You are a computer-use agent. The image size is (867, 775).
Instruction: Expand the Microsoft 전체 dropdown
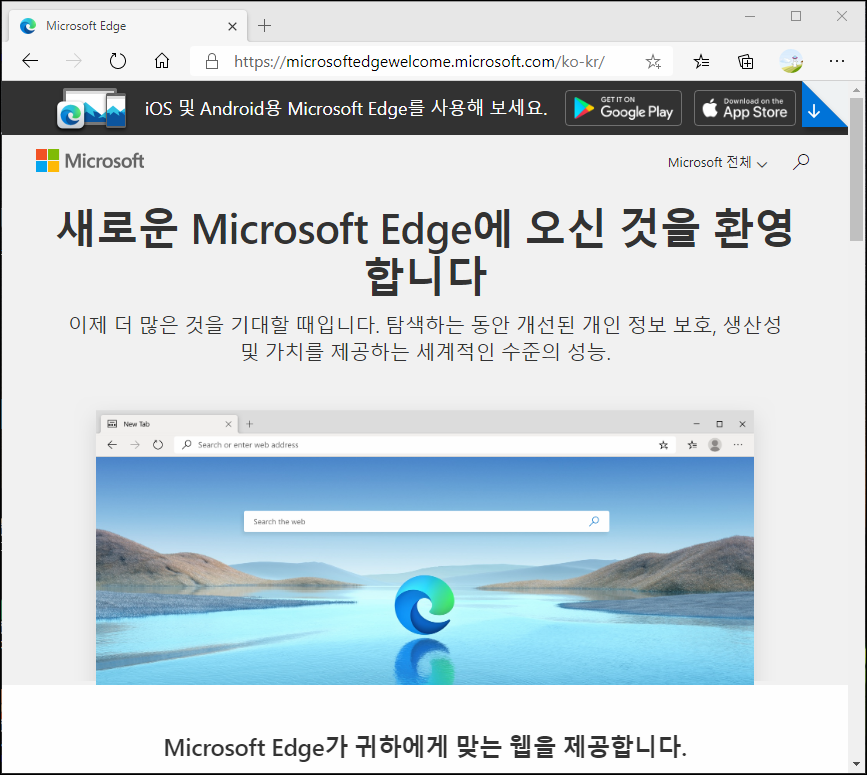[717, 163]
